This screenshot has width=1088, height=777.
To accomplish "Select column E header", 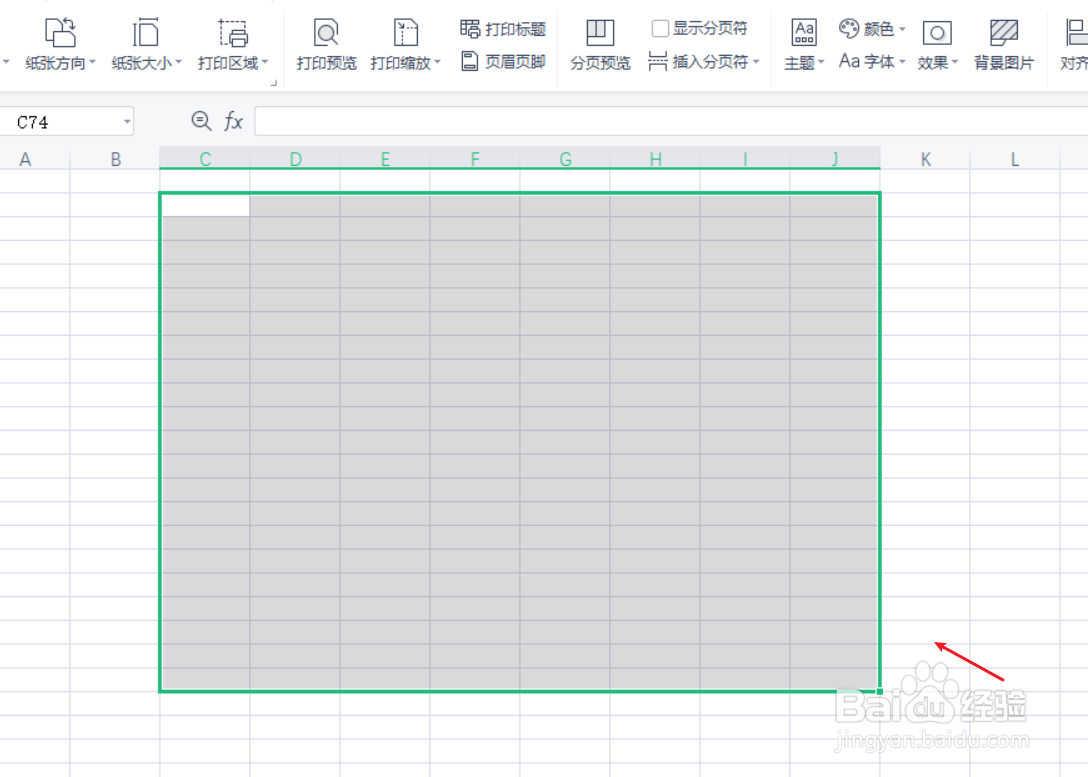I will click(385, 159).
